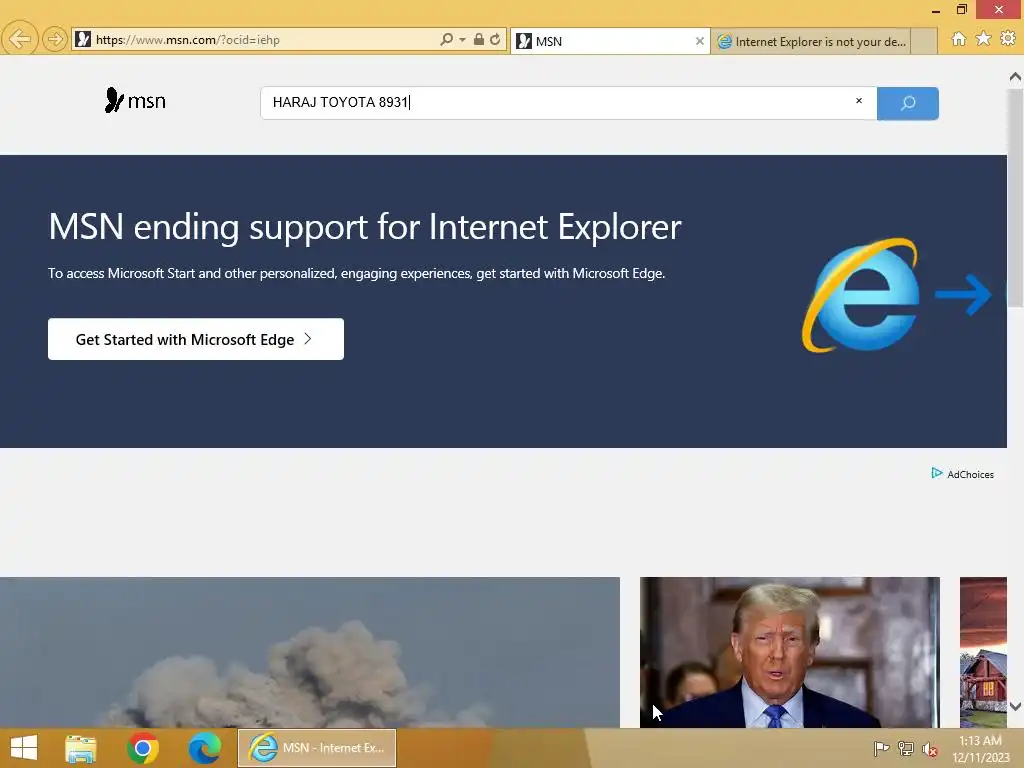Click the network tray icon
This screenshot has height=768, width=1024.
coord(906,748)
